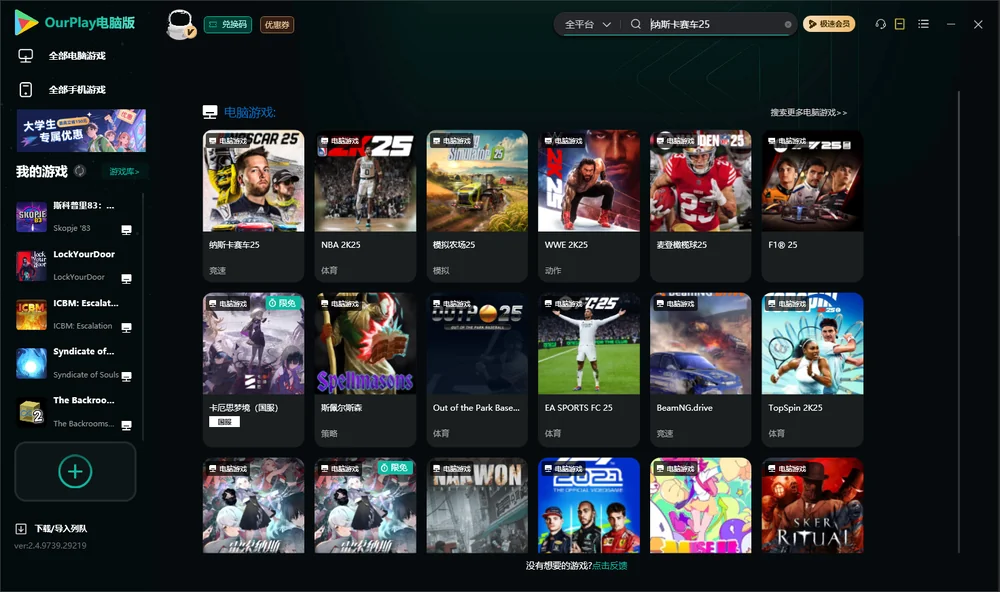1000x592 pixels.
Task: Expand the 全平台 platform dropdown
Action: tap(587, 24)
